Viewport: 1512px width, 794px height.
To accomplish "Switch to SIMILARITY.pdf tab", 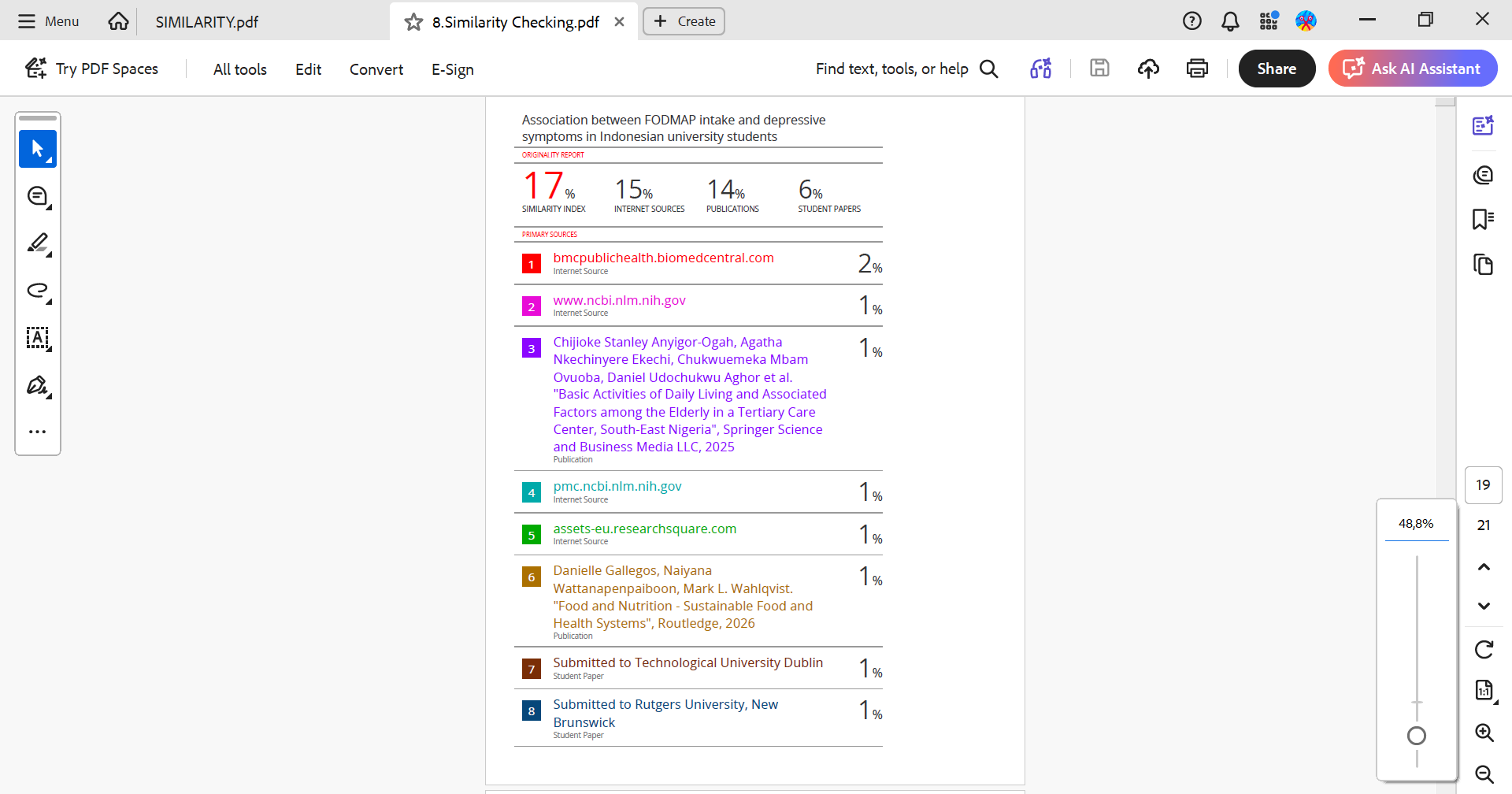I will click(x=206, y=22).
